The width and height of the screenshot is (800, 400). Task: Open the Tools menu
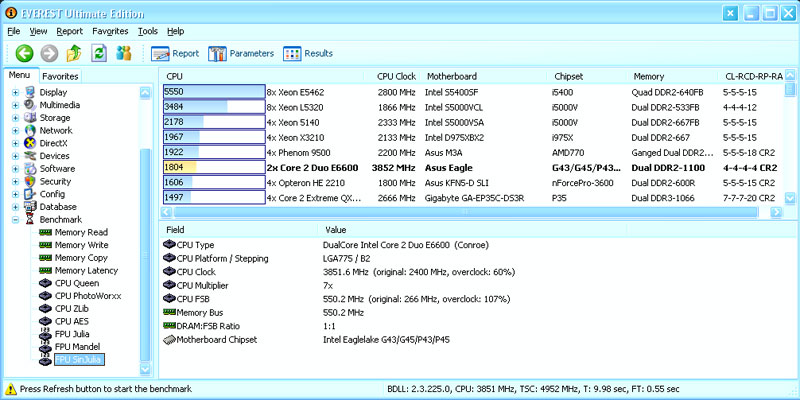click(x=148, y=31)
